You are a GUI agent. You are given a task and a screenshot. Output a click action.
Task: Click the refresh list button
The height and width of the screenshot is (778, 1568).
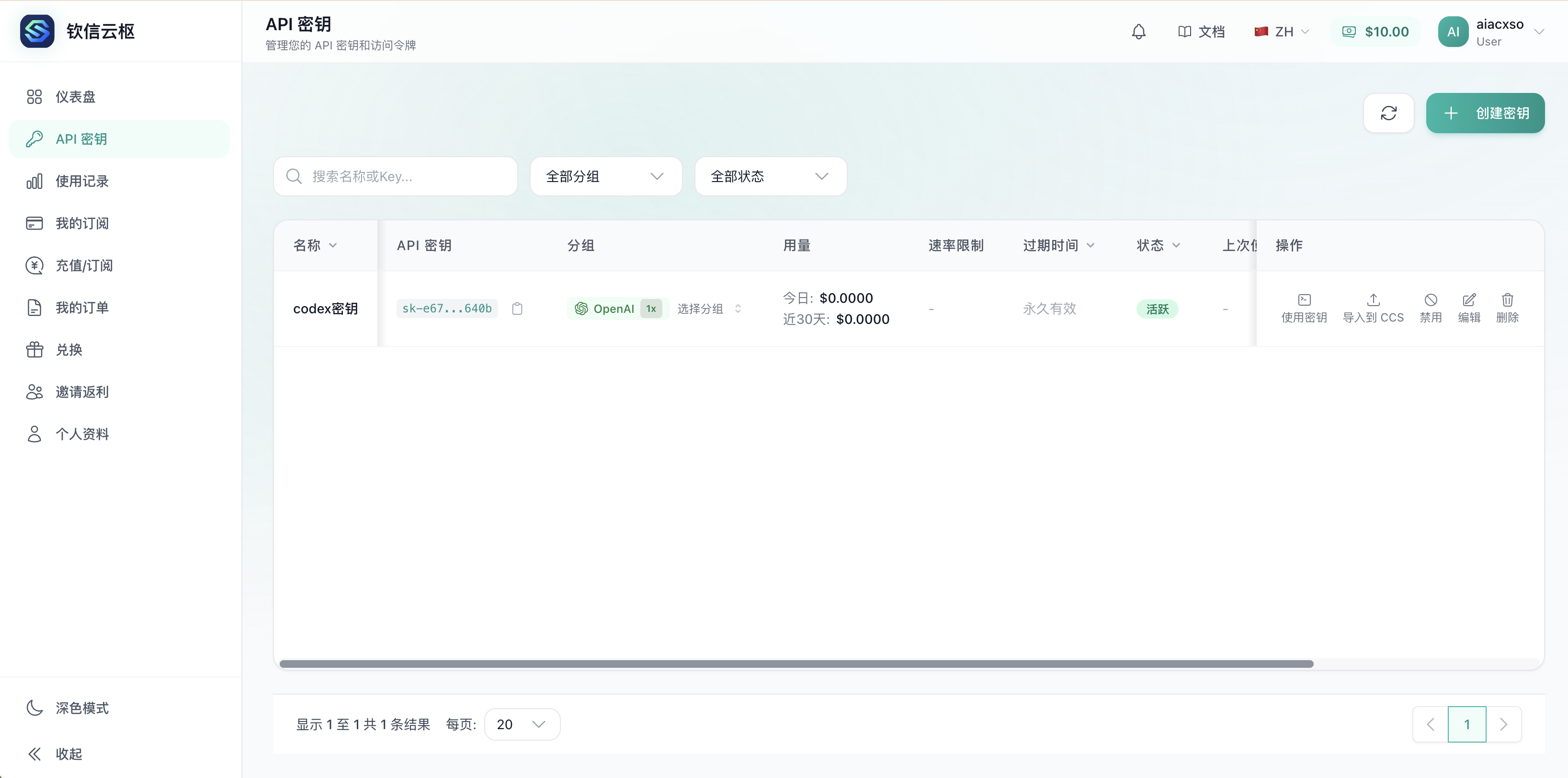pyautogui.click(x=1388, y=113)
